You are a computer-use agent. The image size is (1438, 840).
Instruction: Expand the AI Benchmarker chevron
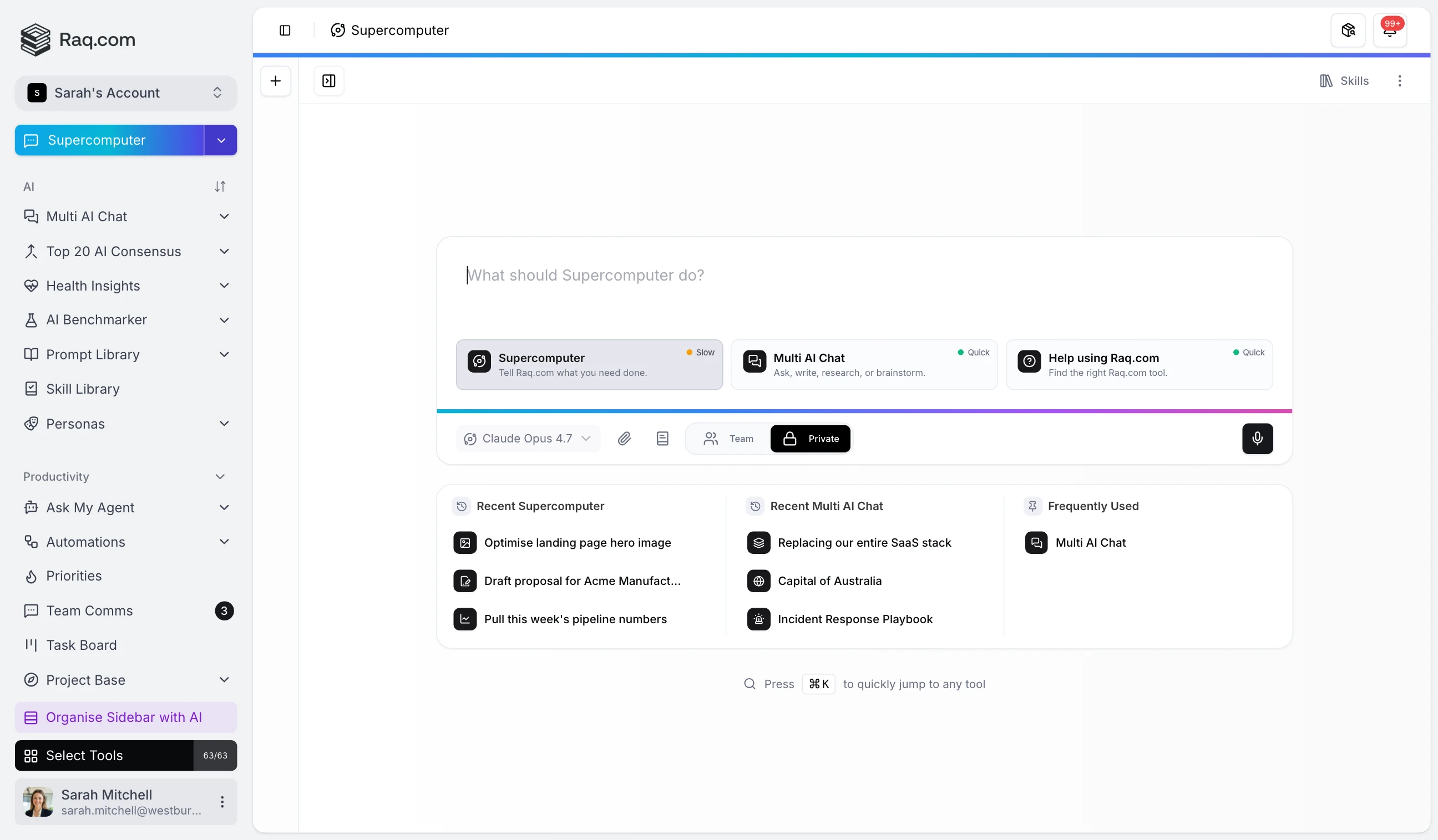224,320
